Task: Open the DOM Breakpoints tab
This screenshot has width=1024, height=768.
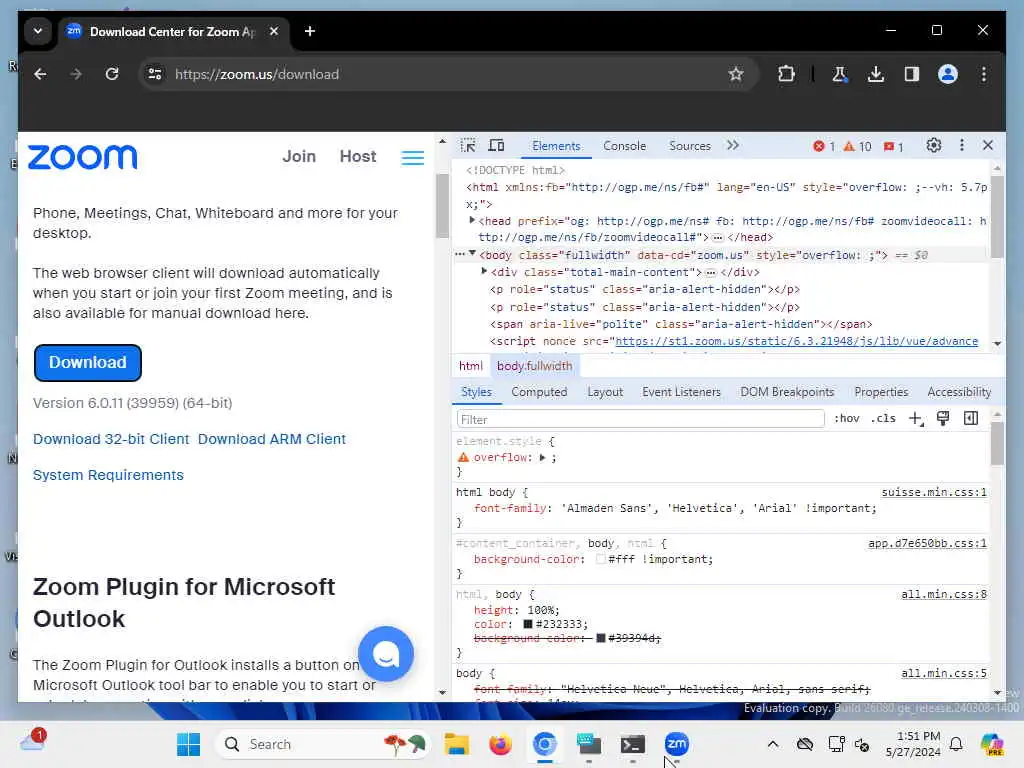Action: point(787,392)
